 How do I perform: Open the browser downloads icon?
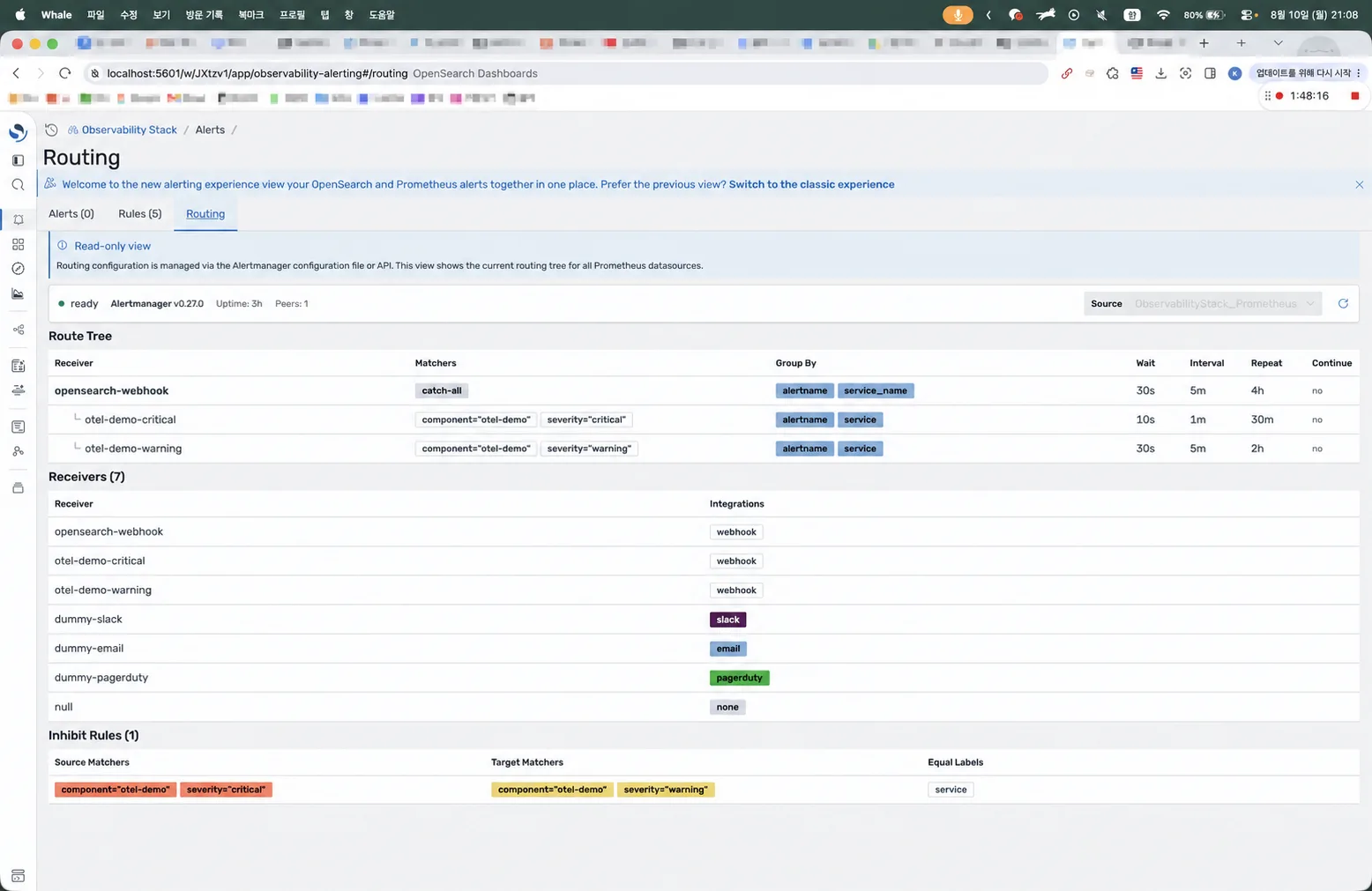point(1161,73)
